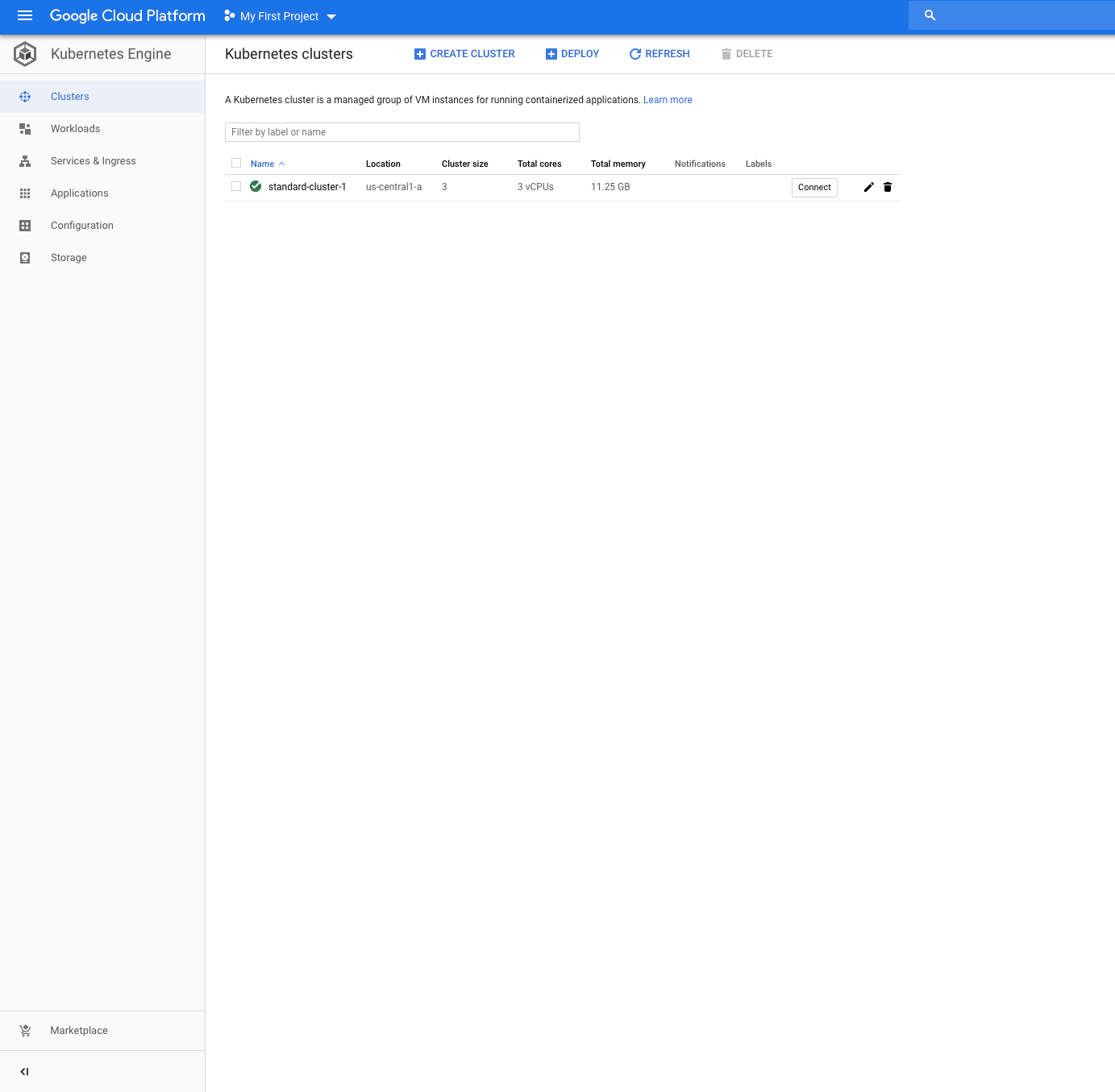
Task: Click the Storage sidebar icon
Action: click(x=25, y=258)
